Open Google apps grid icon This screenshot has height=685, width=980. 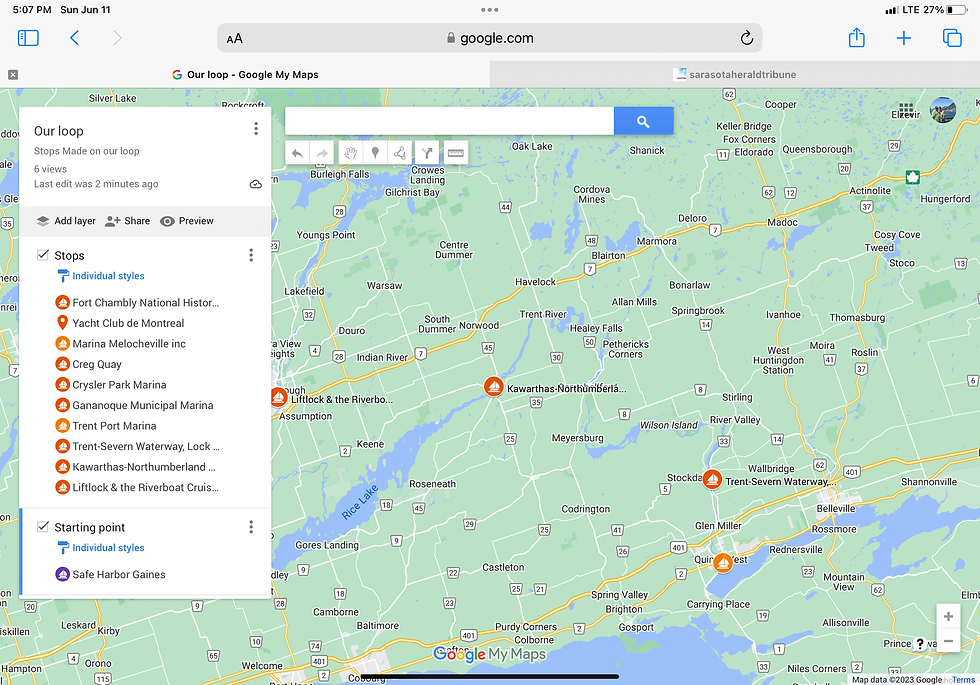(906, 110)
